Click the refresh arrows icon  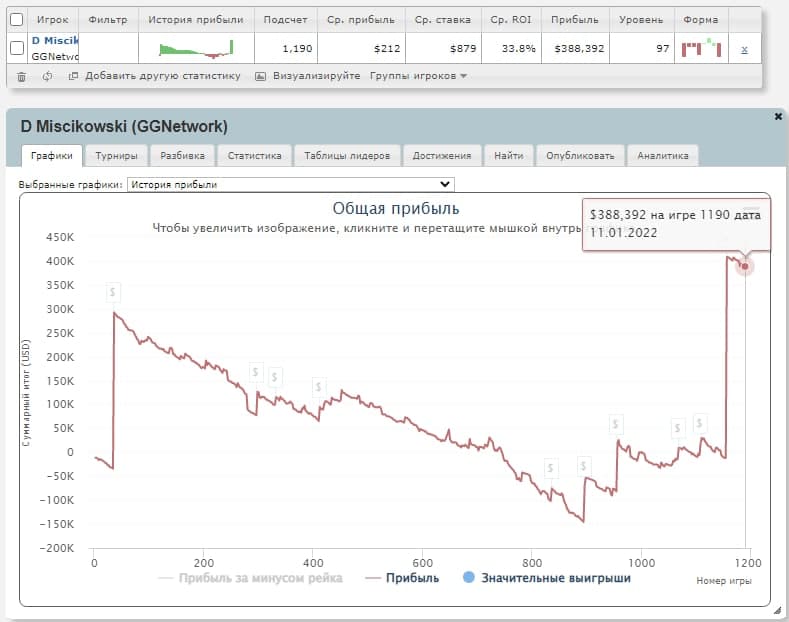(x=47, y=76)
